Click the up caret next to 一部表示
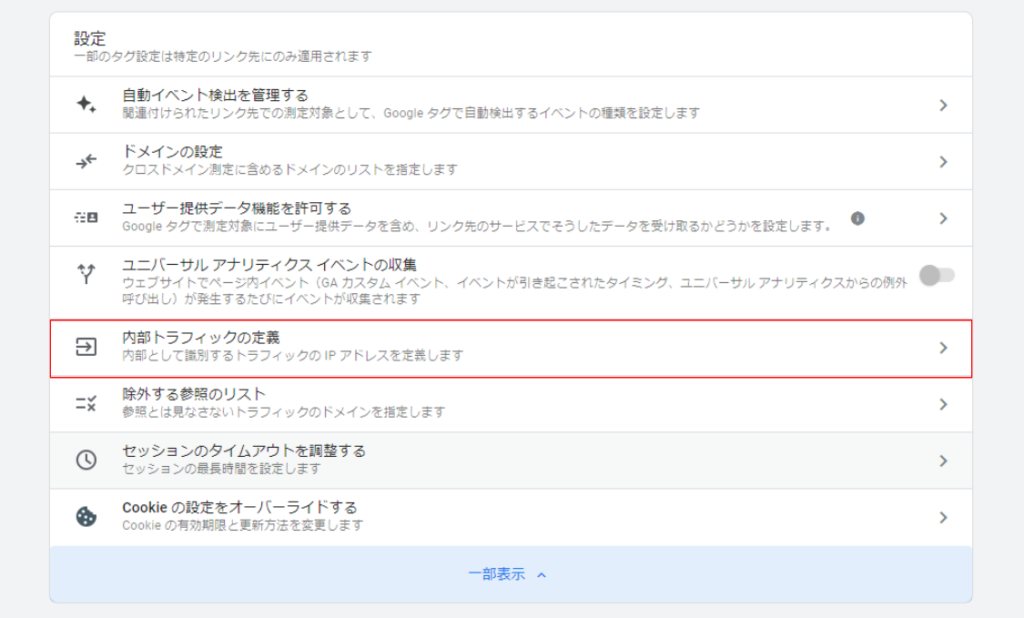The height and width of the screenshot is (618, 1024). tap(541, 575)
